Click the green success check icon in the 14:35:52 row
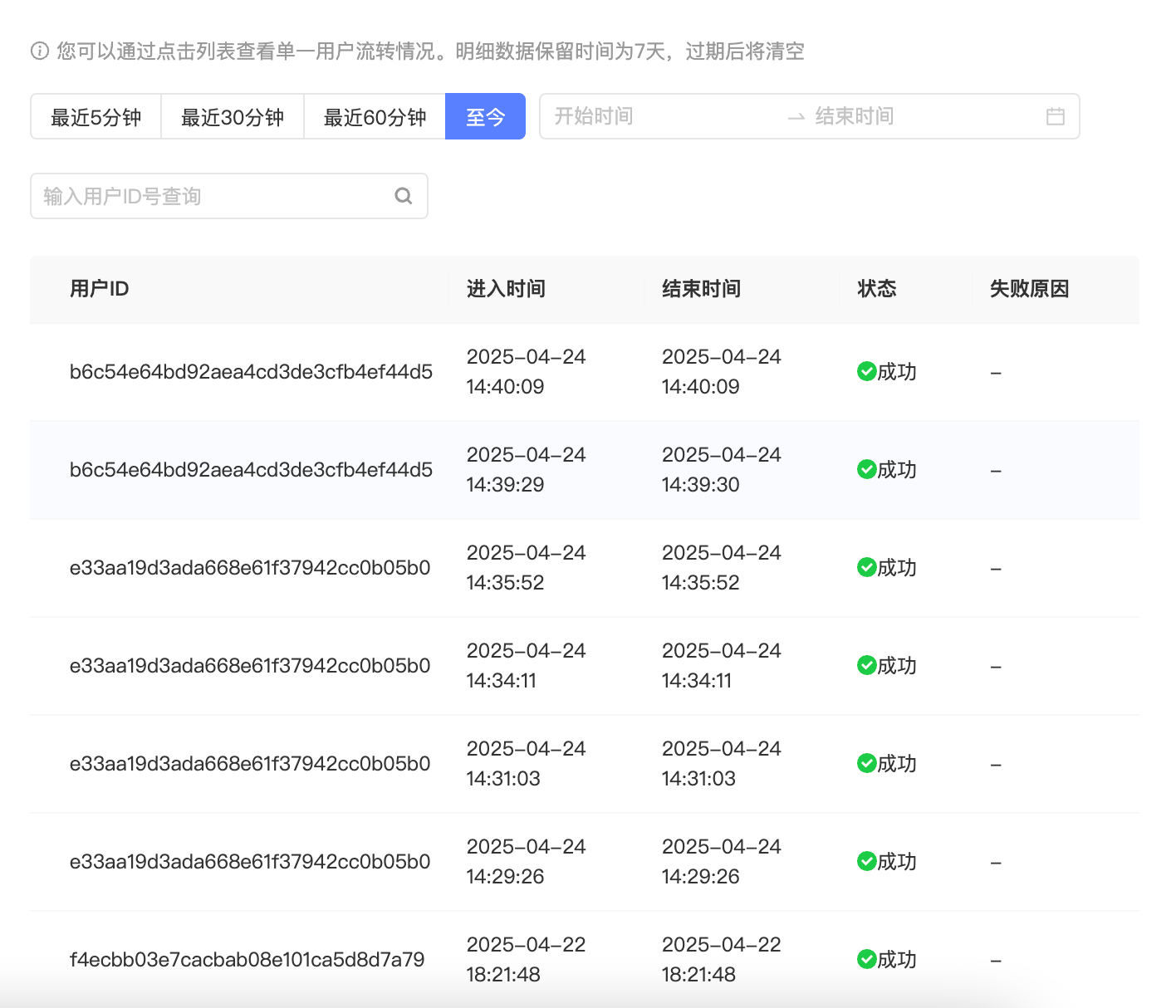The height and width of the screenshot is (1008, 1176). (x=867, y=567)
